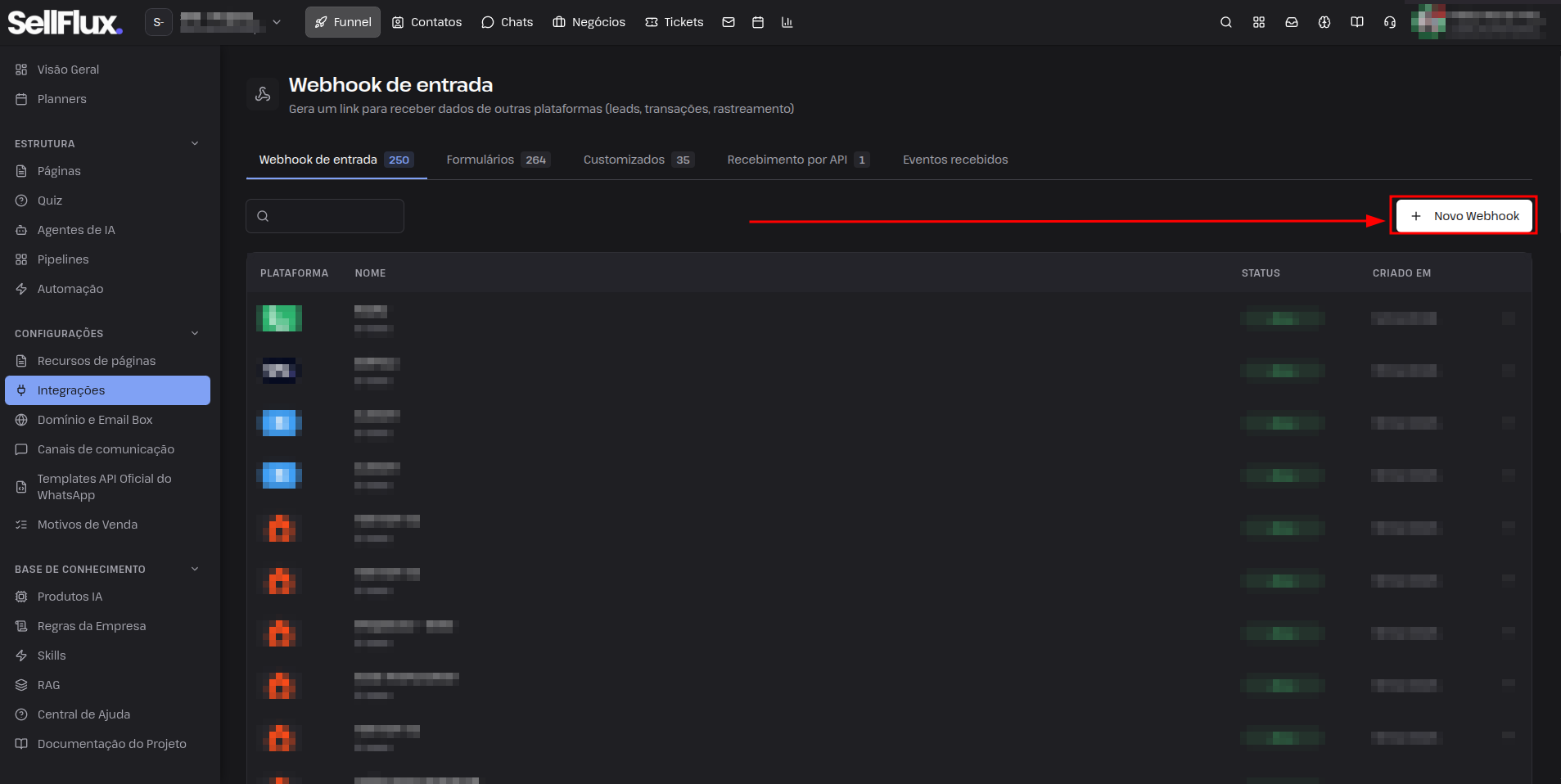Open Canais de comunicação
This screenshot has width=1561, height=784.
[107, 449]
